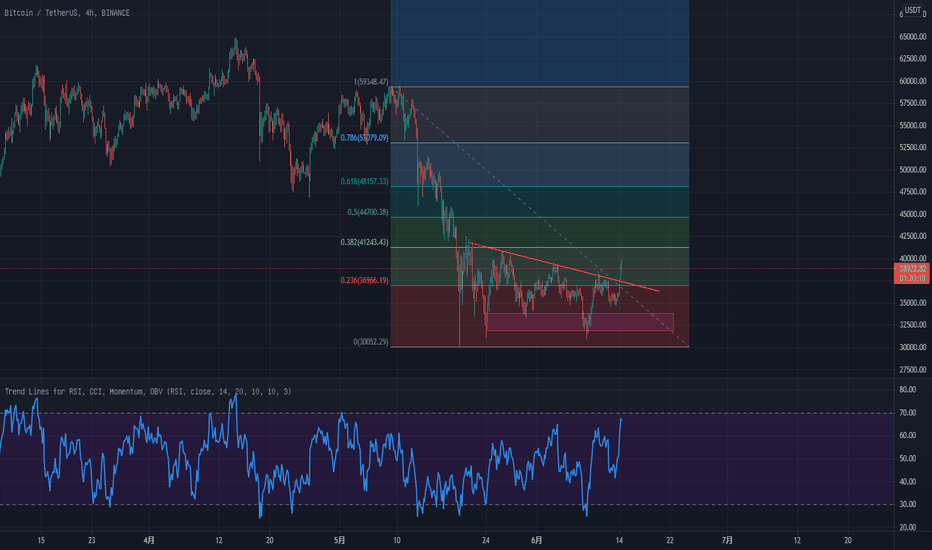The height and width of the screenshot is (550, 932).
Task: Click the 5月 label on the time axis
Action: [x=339, y=540]
